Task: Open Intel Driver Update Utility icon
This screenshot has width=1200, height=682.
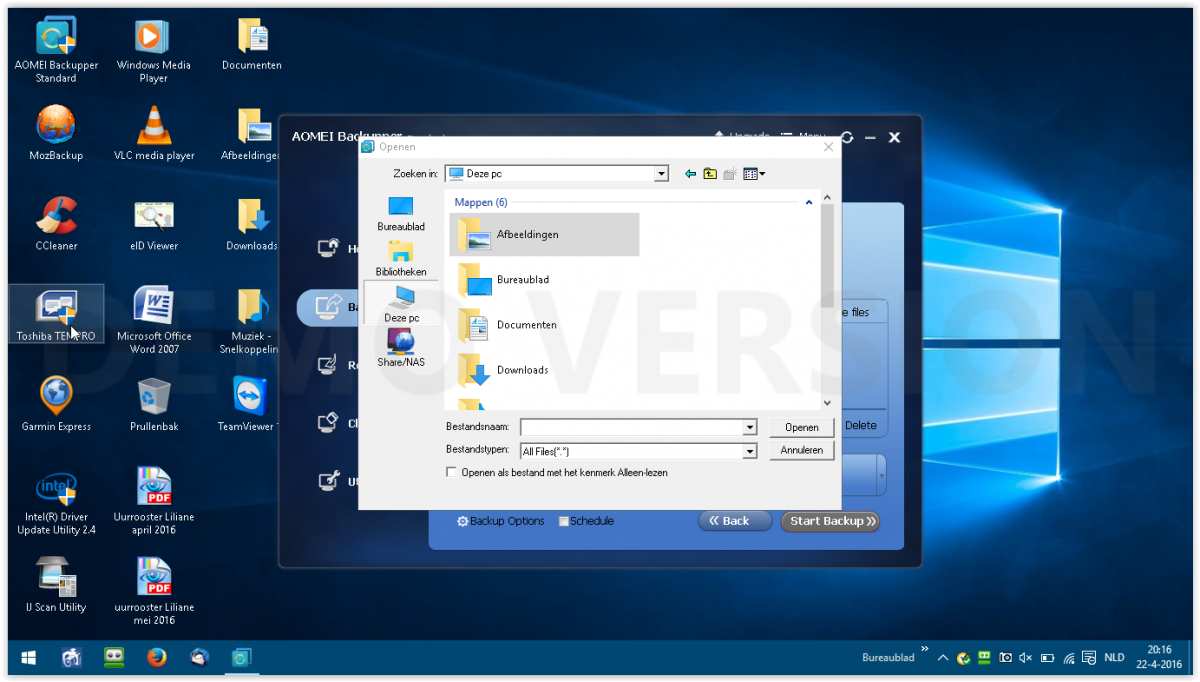Action: (x=56, y=501)
